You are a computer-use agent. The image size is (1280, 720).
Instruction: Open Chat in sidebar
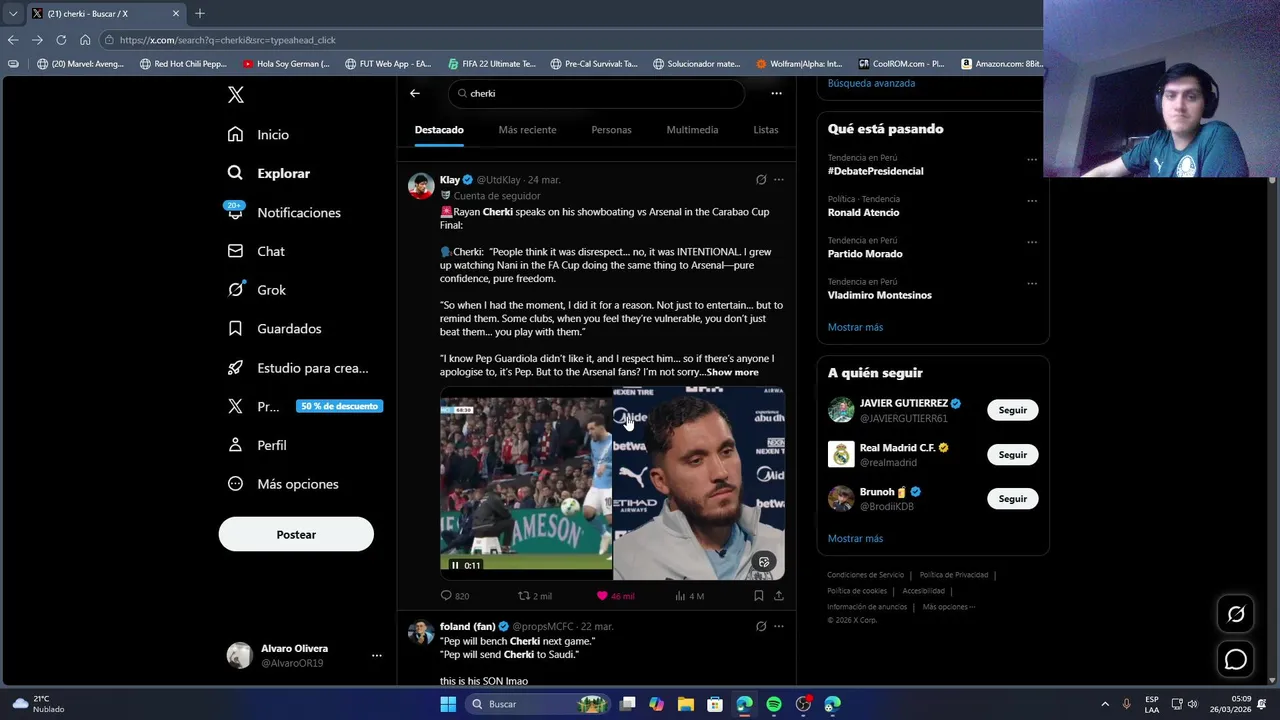(x=256, y=251)
